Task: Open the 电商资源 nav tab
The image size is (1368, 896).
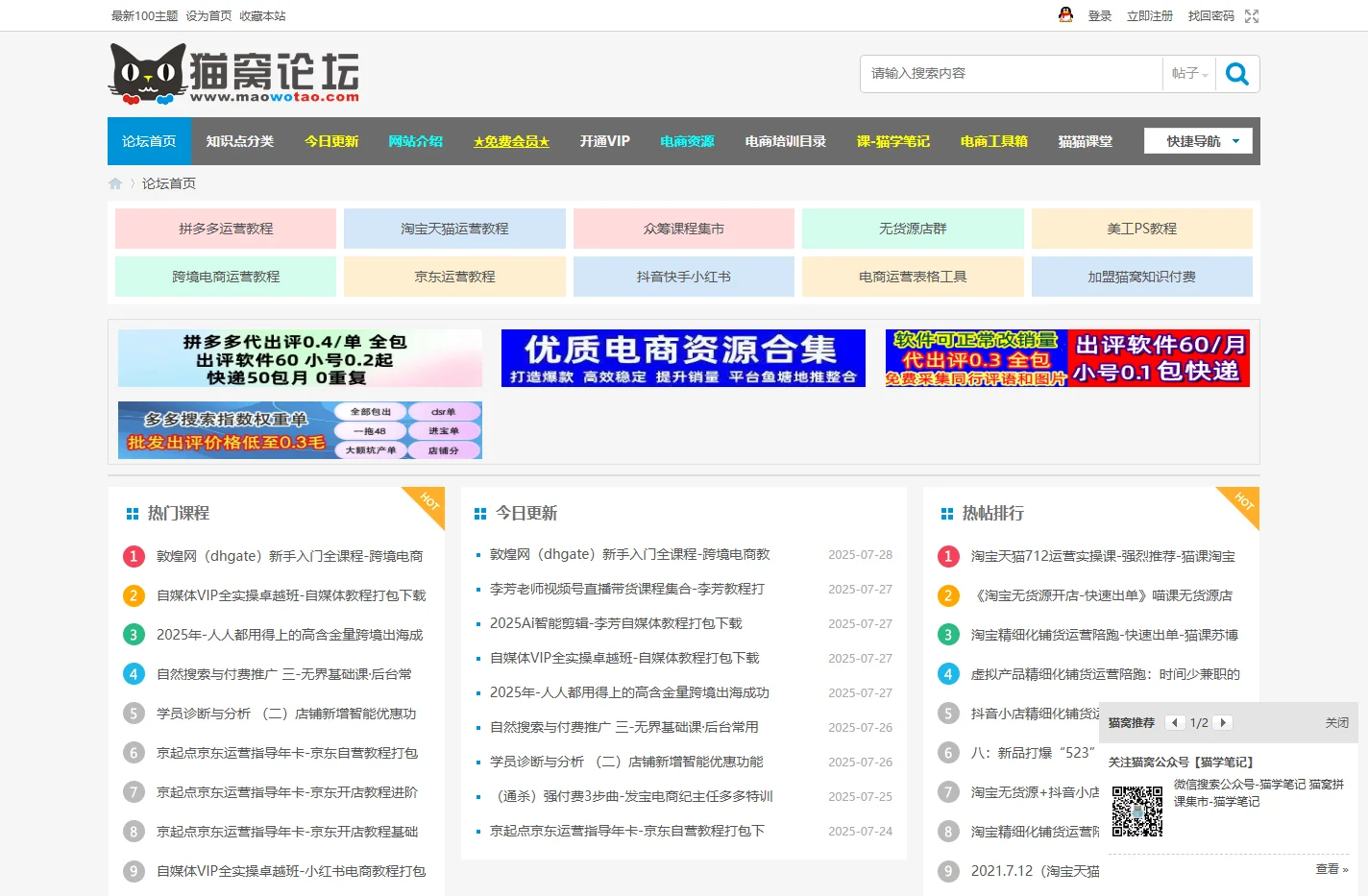Action: 687,141
